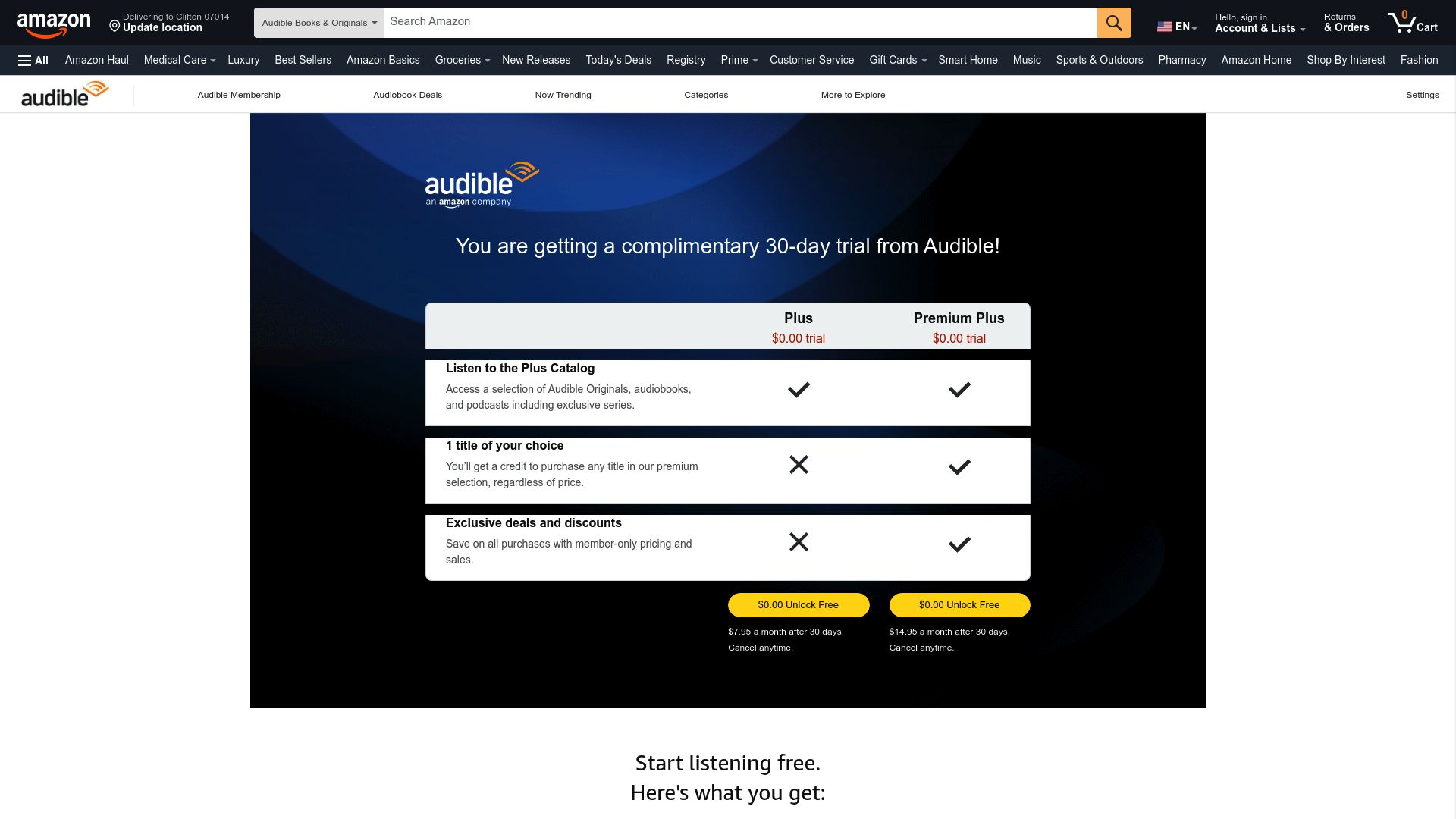The width and height of the screenshot is (1456, 819).
Task: Expand the EN language dropdown
Action: pos(1186,27)
